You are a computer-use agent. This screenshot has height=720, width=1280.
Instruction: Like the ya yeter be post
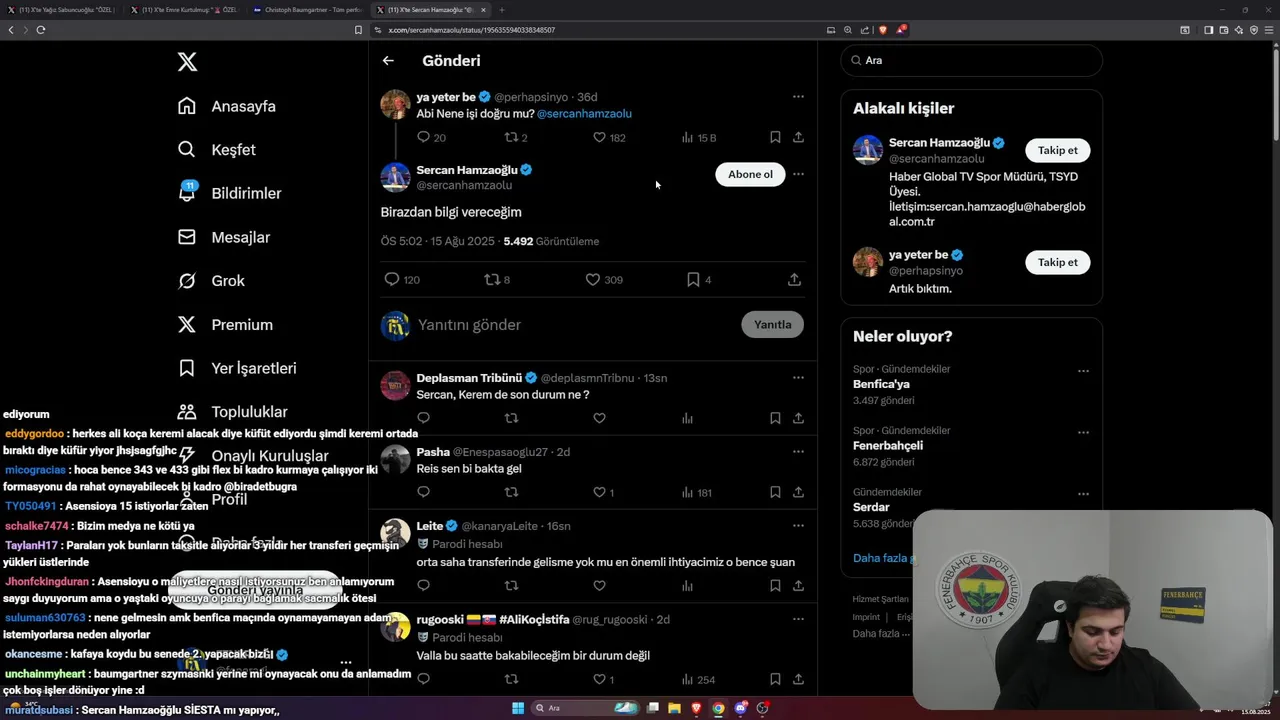(x=599, y=137)
